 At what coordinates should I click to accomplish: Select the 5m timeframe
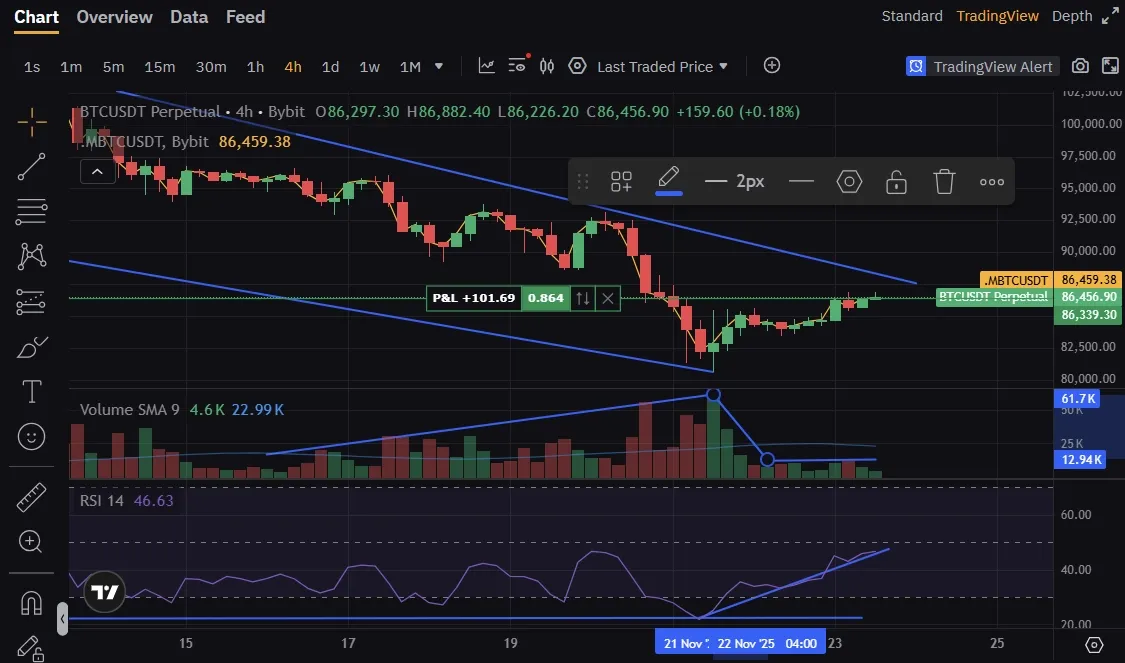coord(113,67)
